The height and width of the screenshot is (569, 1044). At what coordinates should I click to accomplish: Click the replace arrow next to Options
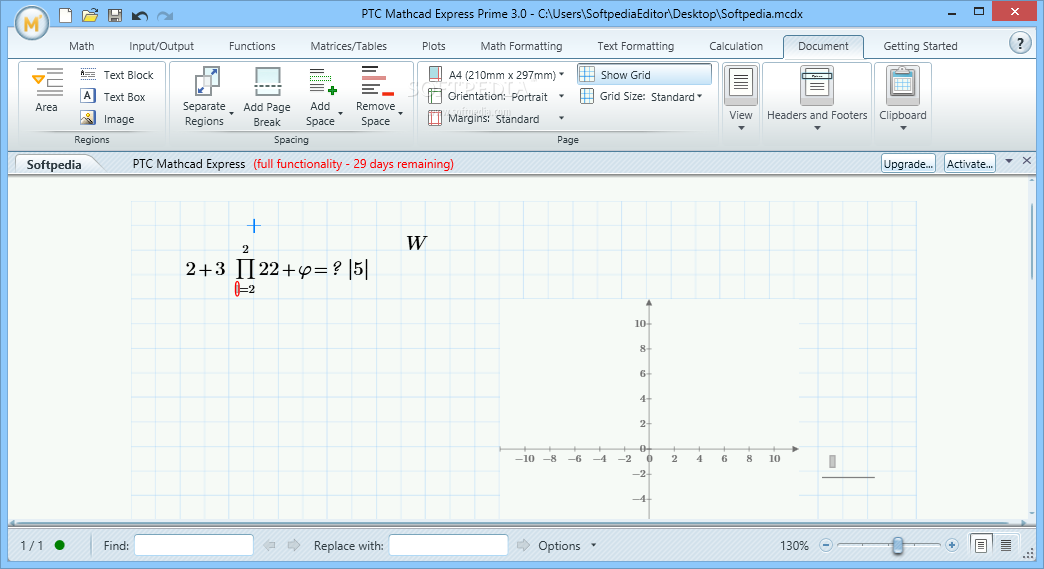coord(523,545)
